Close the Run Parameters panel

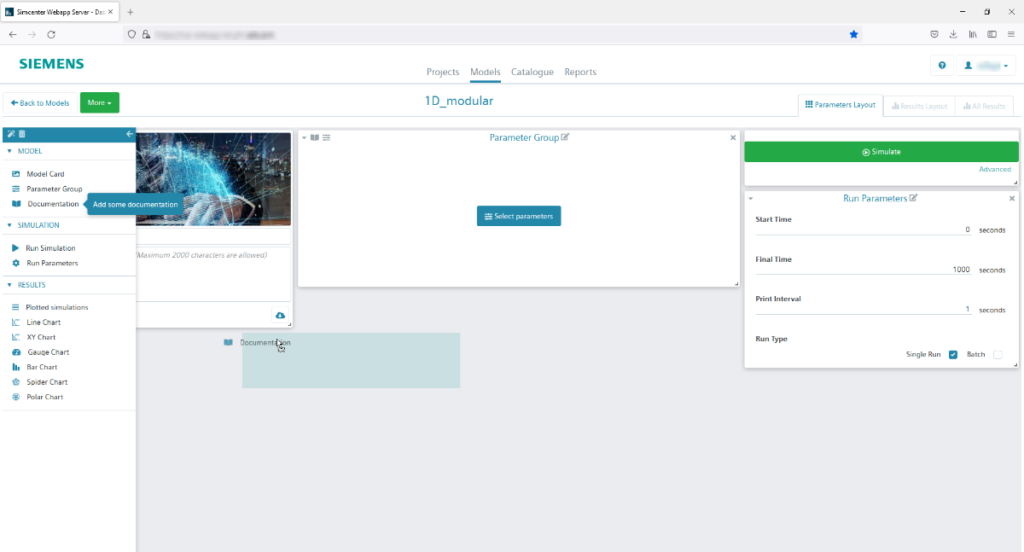1012,199
